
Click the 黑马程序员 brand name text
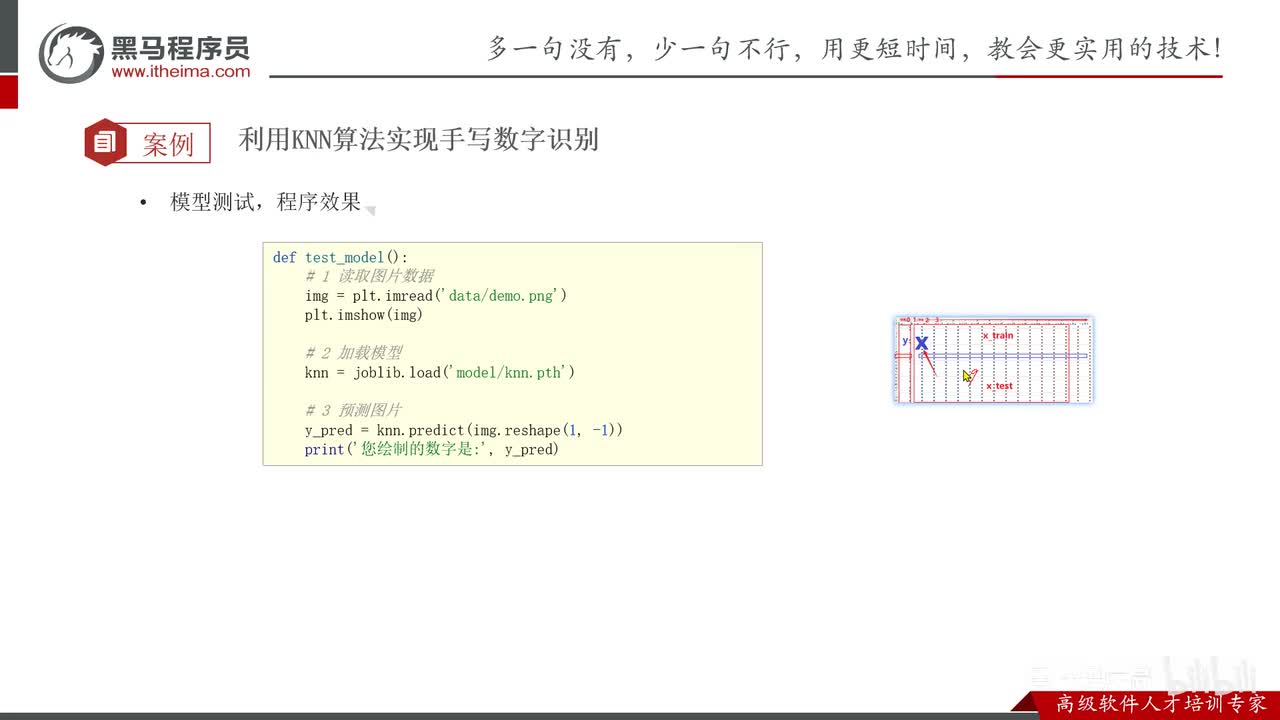click(x=180, y=48)
